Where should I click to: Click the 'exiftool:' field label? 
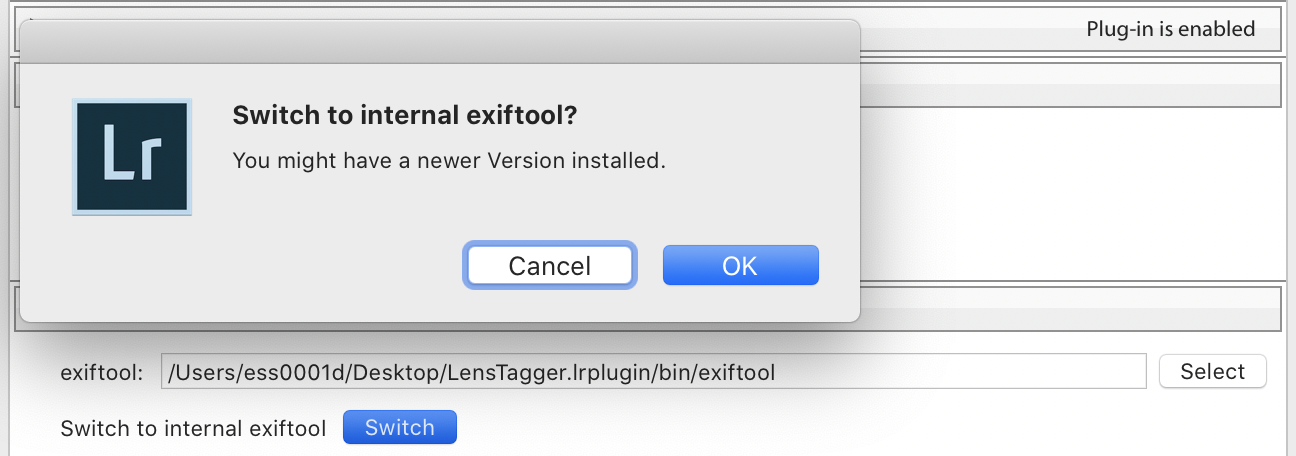click(x=102, y=373)
